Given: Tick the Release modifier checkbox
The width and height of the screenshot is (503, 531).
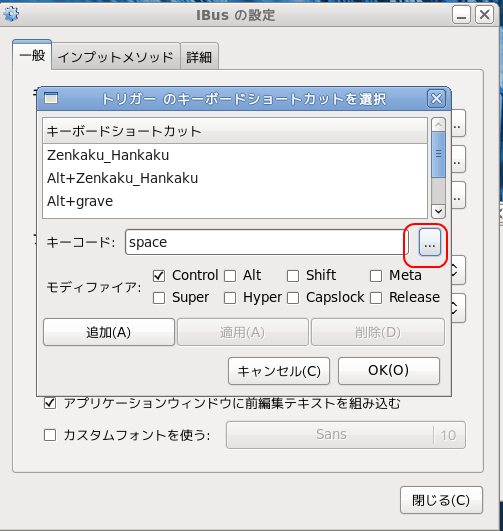Looking at the screenshot, I should [376, 298].
